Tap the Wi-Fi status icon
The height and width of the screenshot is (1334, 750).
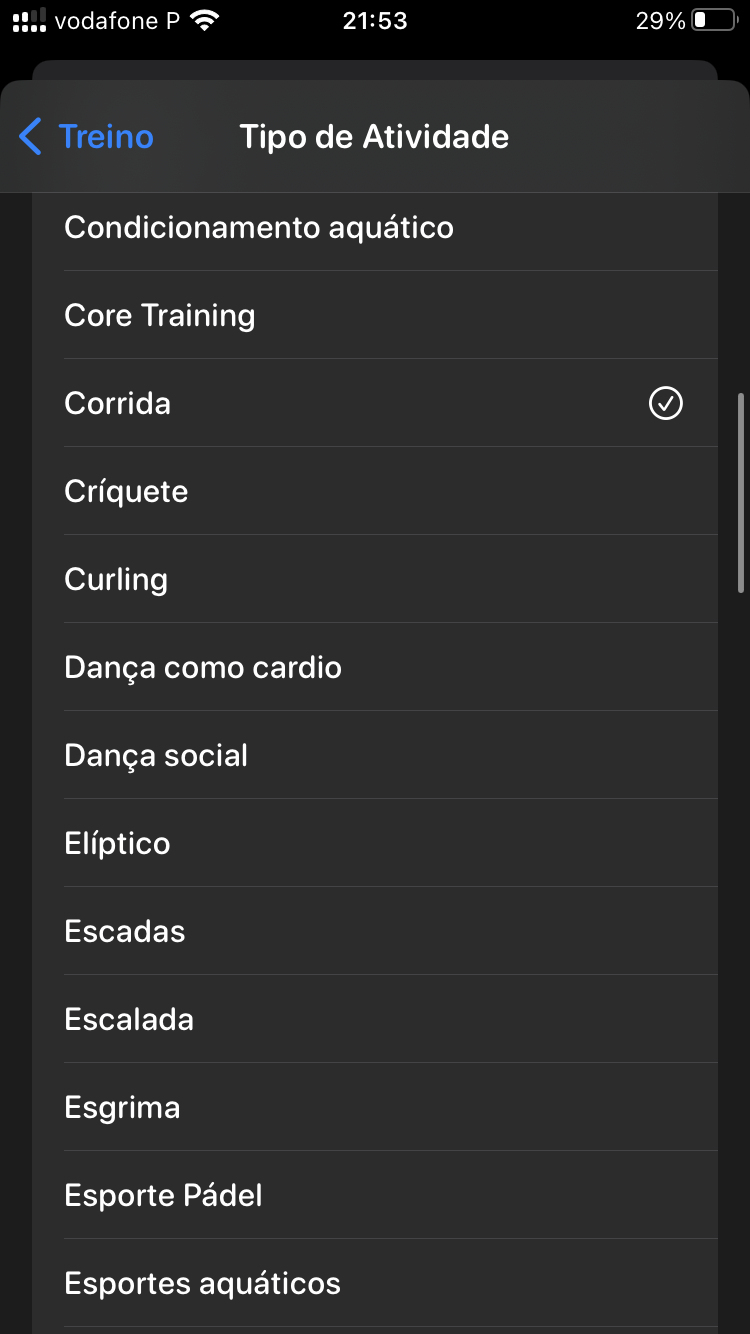click(x=206, y=21)
